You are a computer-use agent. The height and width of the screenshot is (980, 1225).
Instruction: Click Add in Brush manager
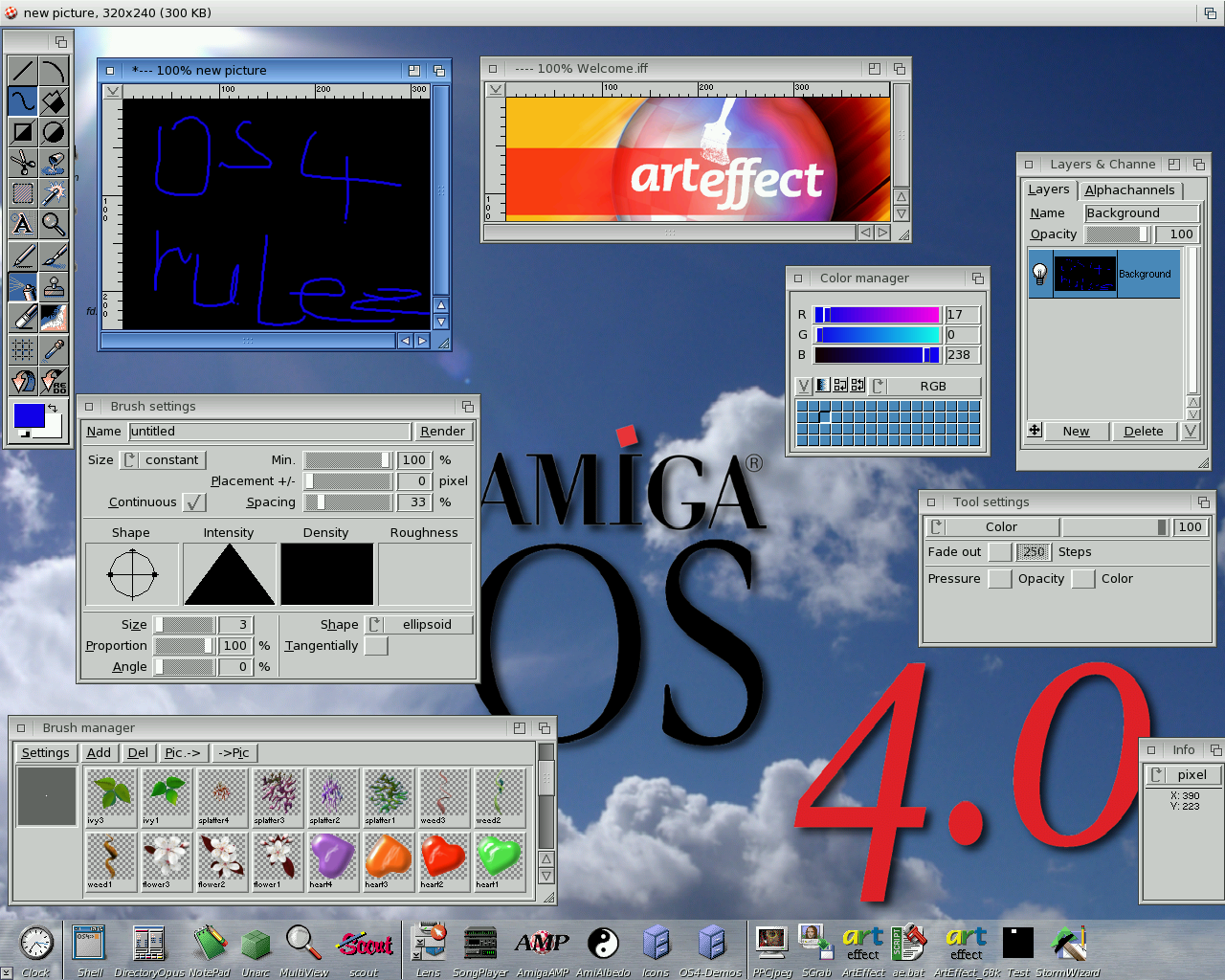click(x=99, y=753)
